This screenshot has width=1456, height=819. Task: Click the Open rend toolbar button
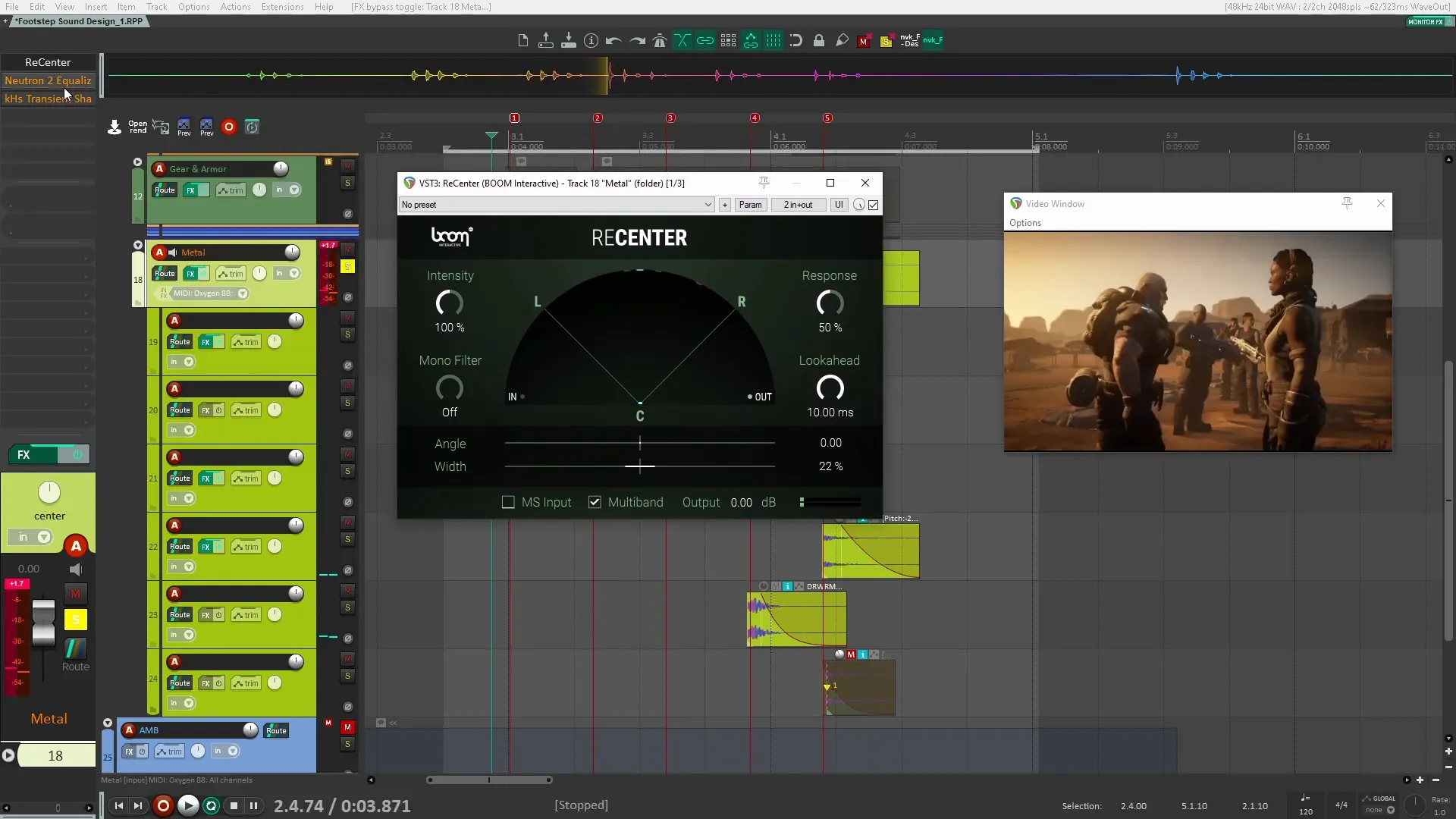click(137, 127)
